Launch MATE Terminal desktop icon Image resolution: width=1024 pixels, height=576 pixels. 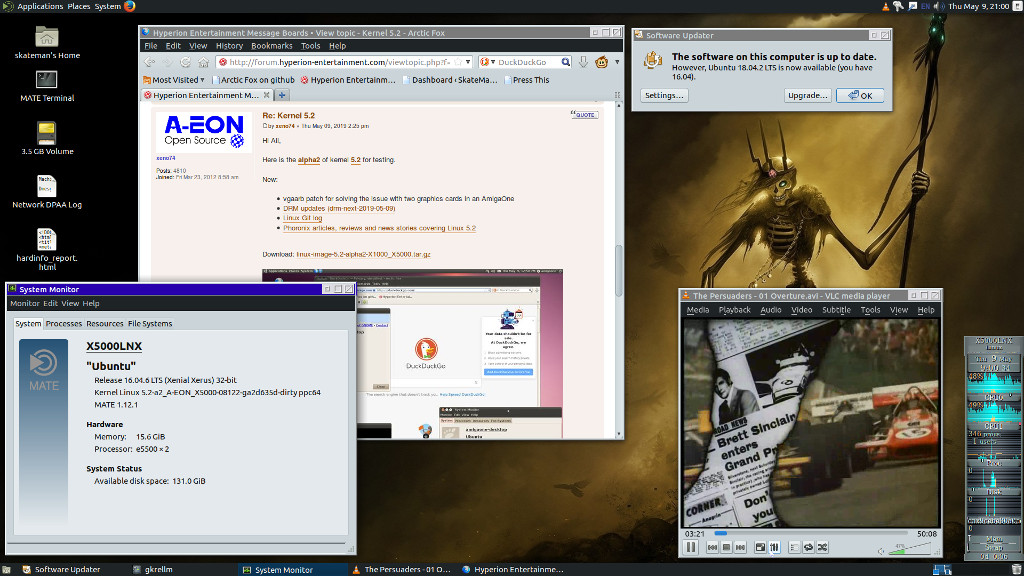(46, 86)
